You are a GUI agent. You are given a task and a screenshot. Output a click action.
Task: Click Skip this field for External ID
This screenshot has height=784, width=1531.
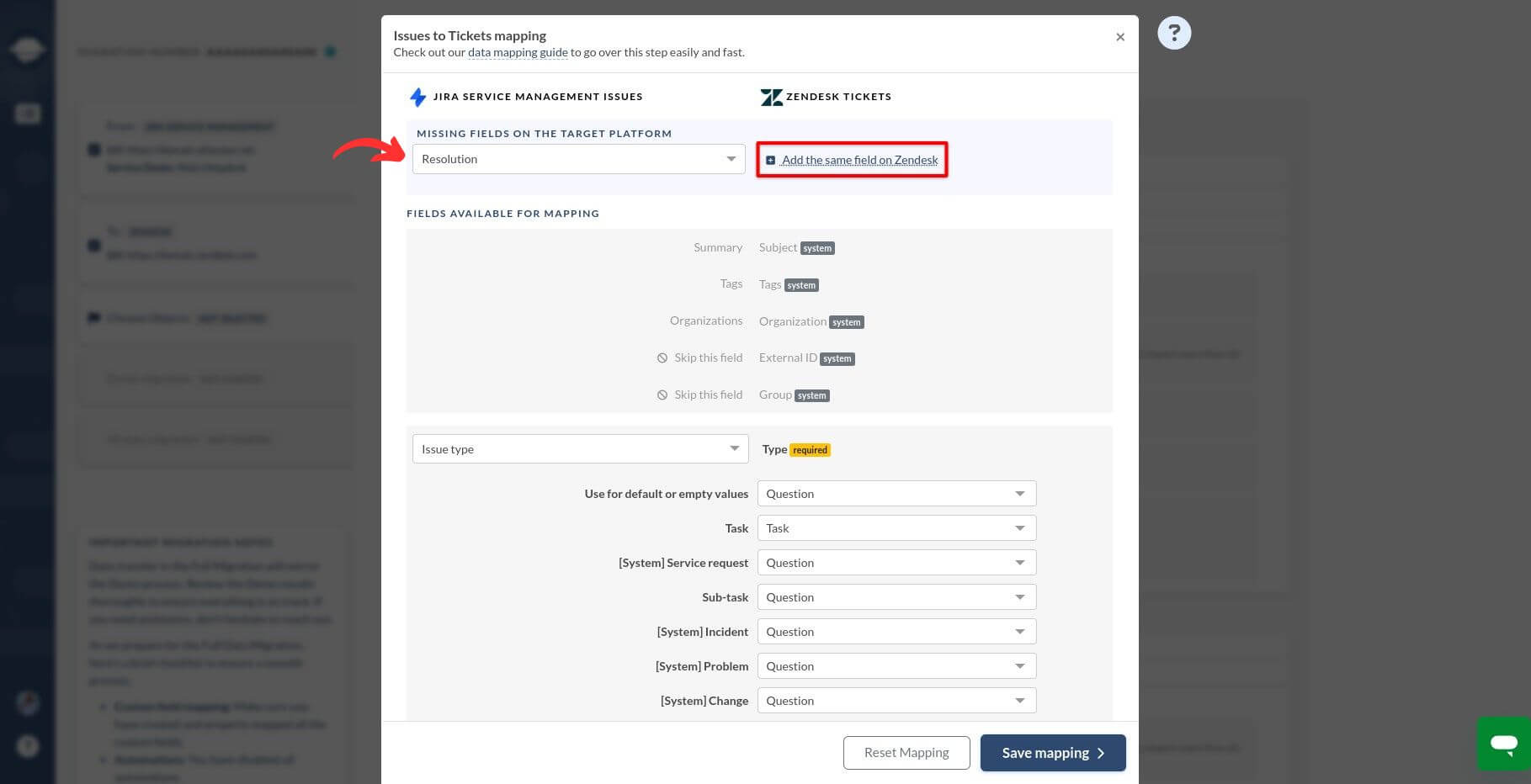pyautogui.click(x=708, y=358)
